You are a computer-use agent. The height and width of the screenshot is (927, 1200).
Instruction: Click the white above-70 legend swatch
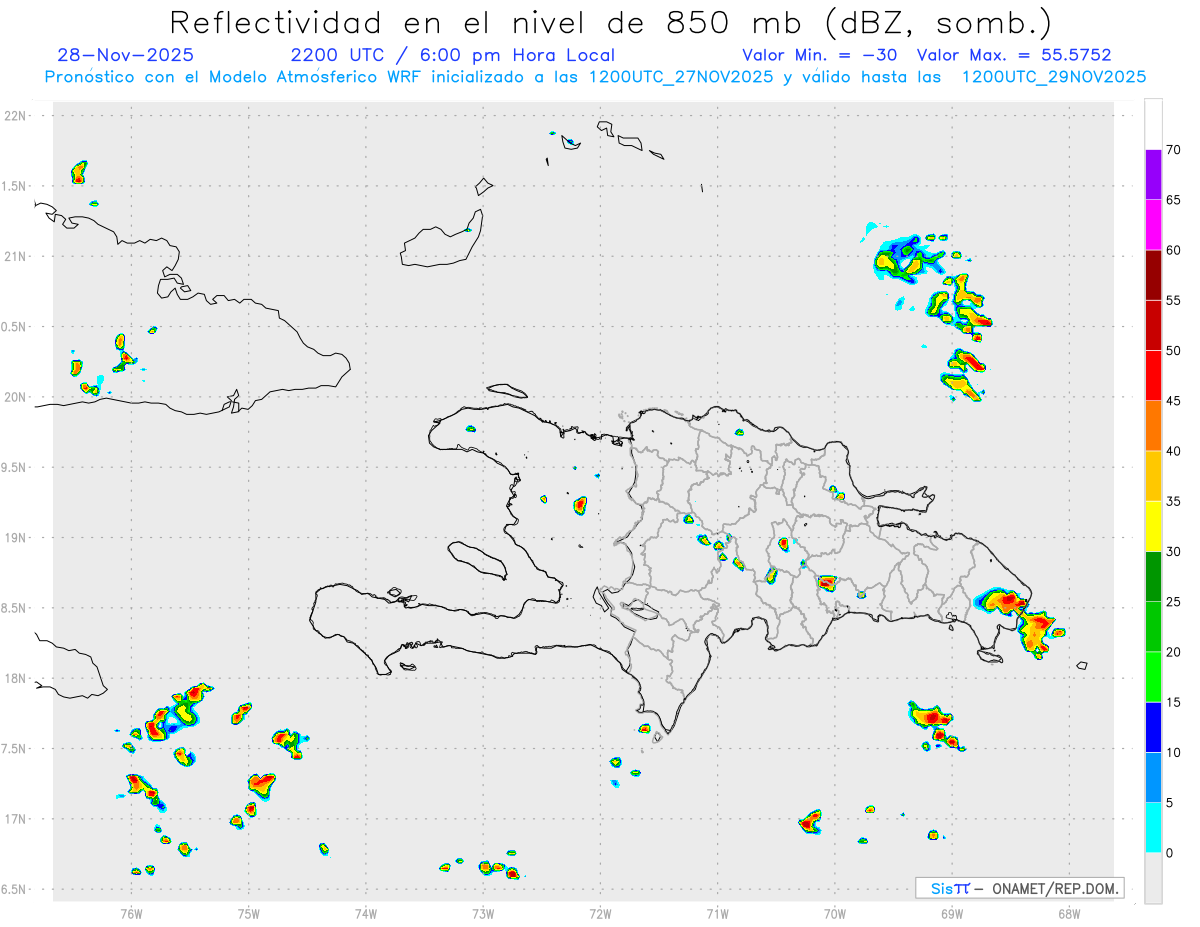click(1153, 124)
